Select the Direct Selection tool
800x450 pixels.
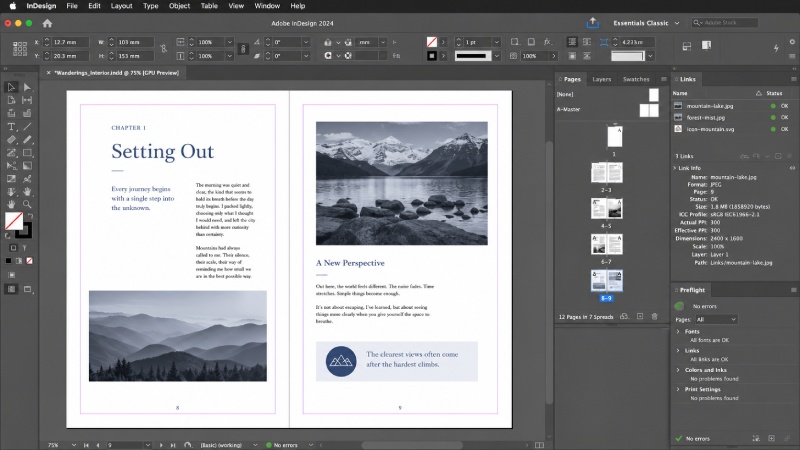pyautogui.click(x=27, y=87)
